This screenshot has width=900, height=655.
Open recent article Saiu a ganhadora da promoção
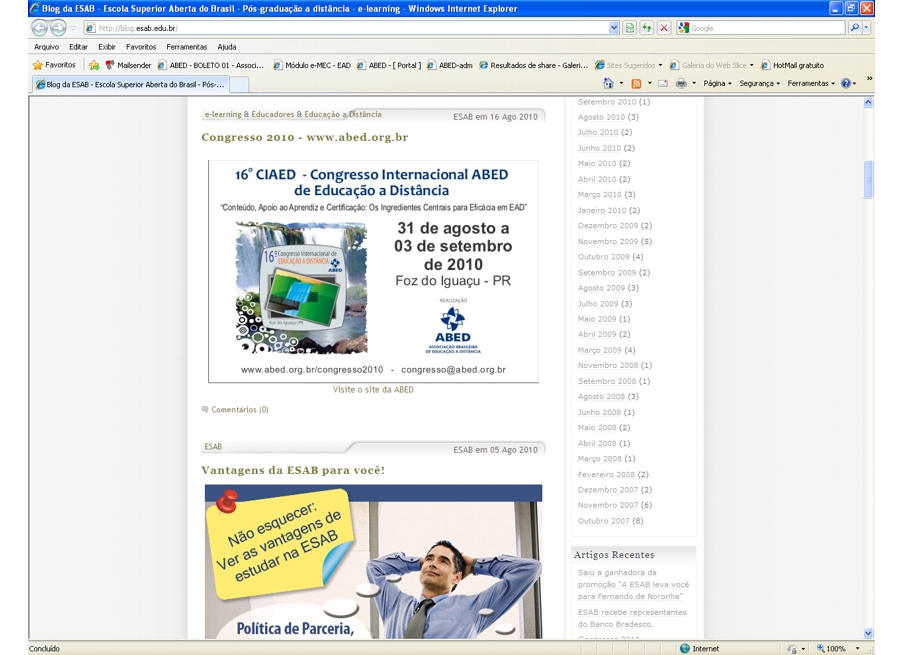[633, 584]
